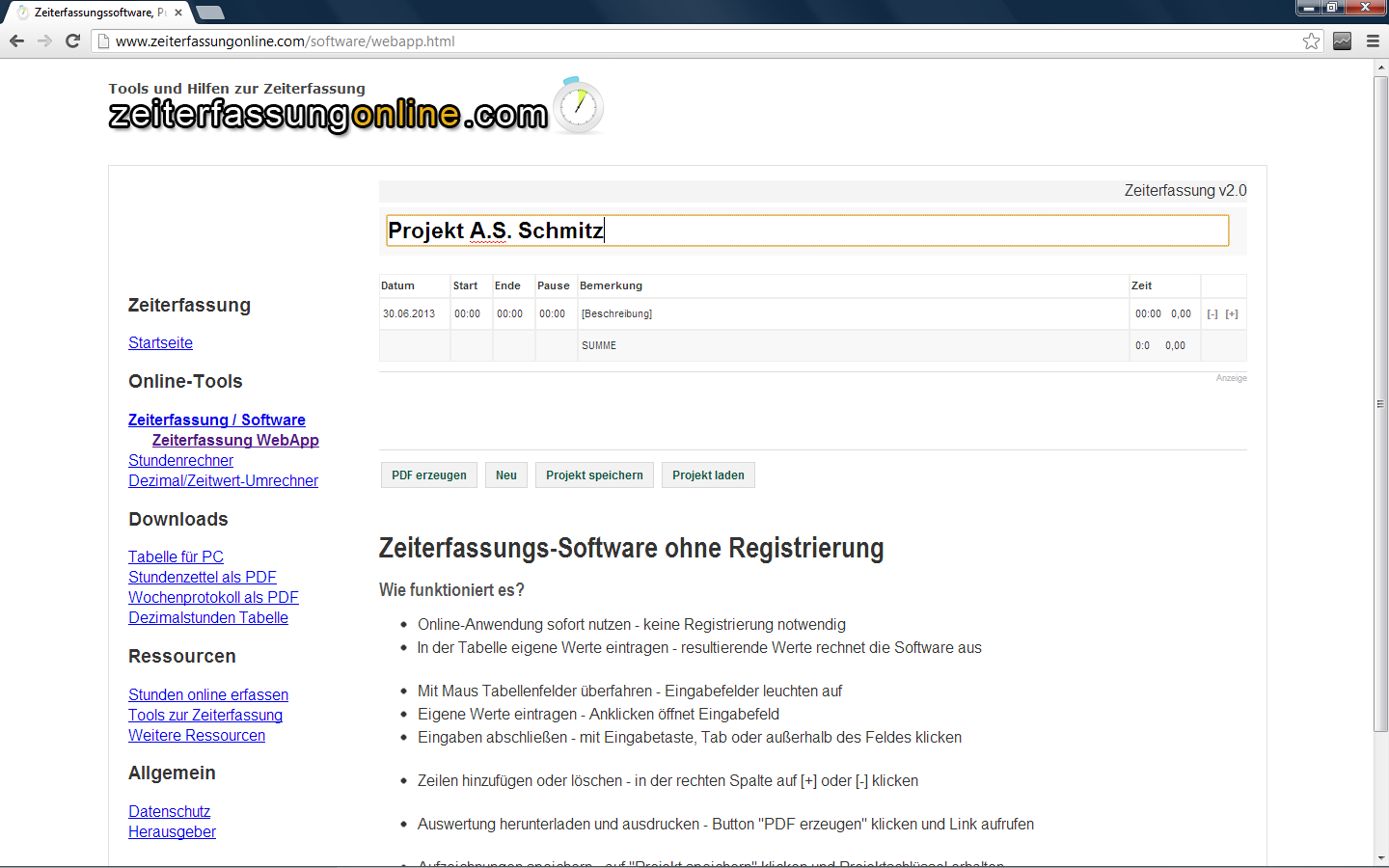1389x868 pixels.
Task: Open the Startseite link
Action: [x=160, y=342]
